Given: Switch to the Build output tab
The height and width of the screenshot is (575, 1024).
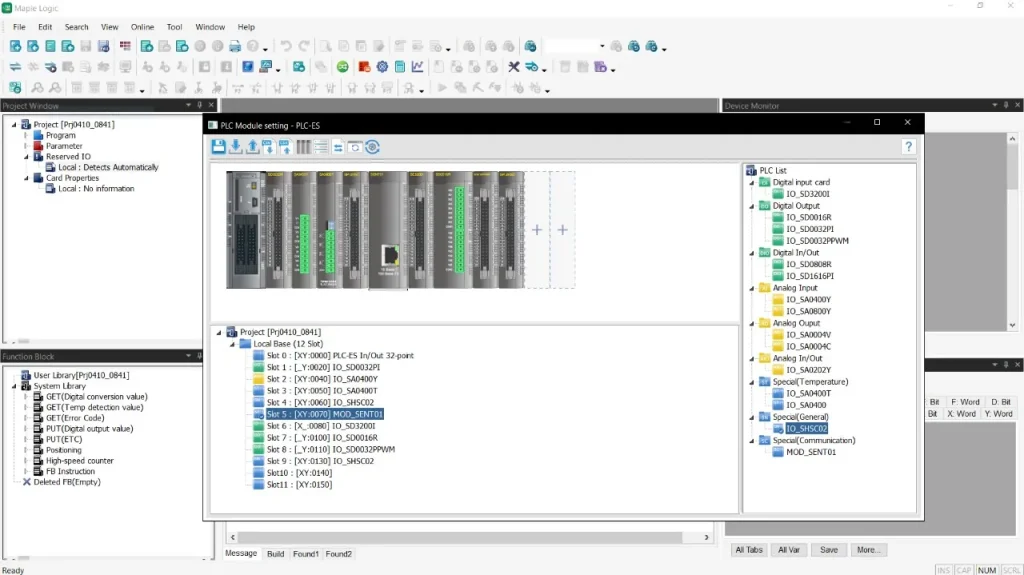Looking at the screenshot, I should [x=276, y=554].
